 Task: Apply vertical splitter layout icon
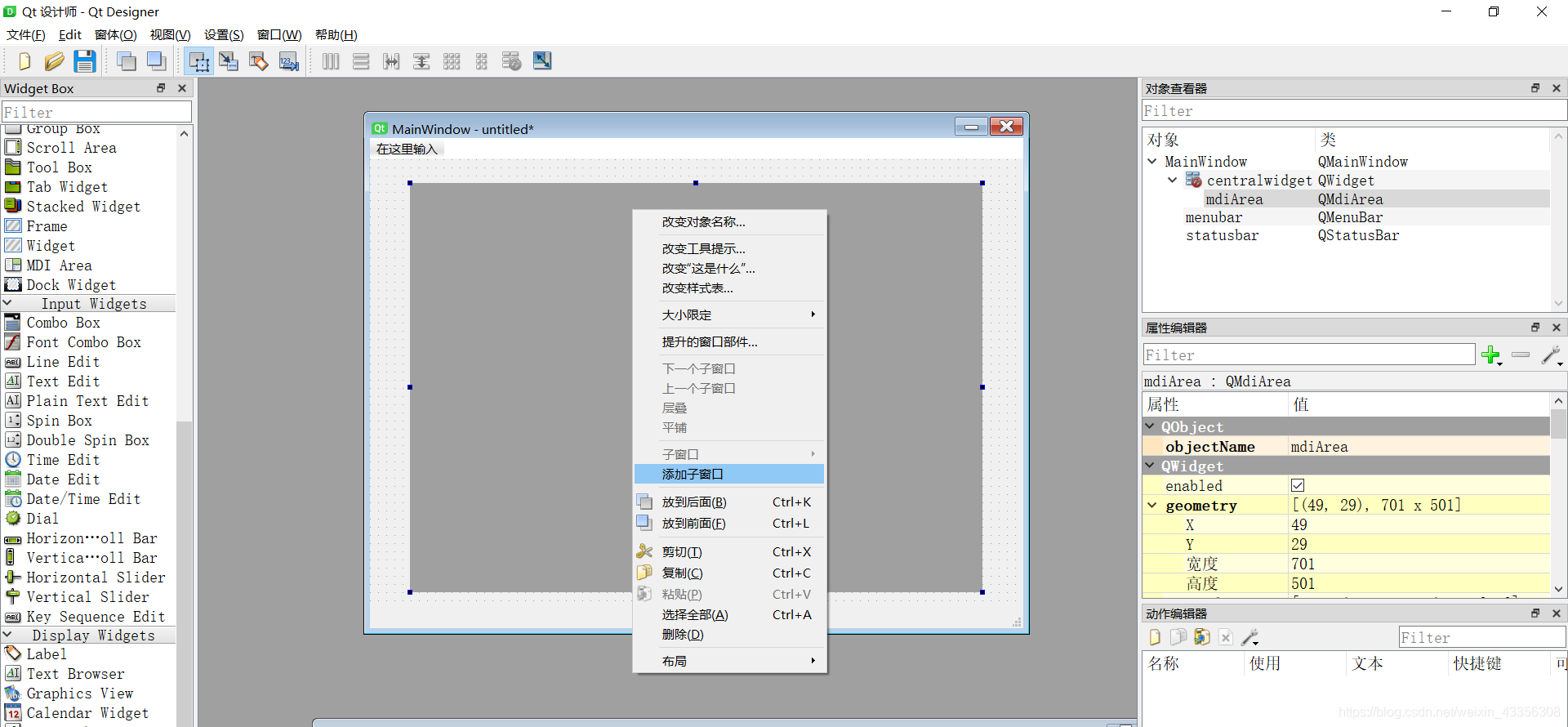click(x=421, y=61)
